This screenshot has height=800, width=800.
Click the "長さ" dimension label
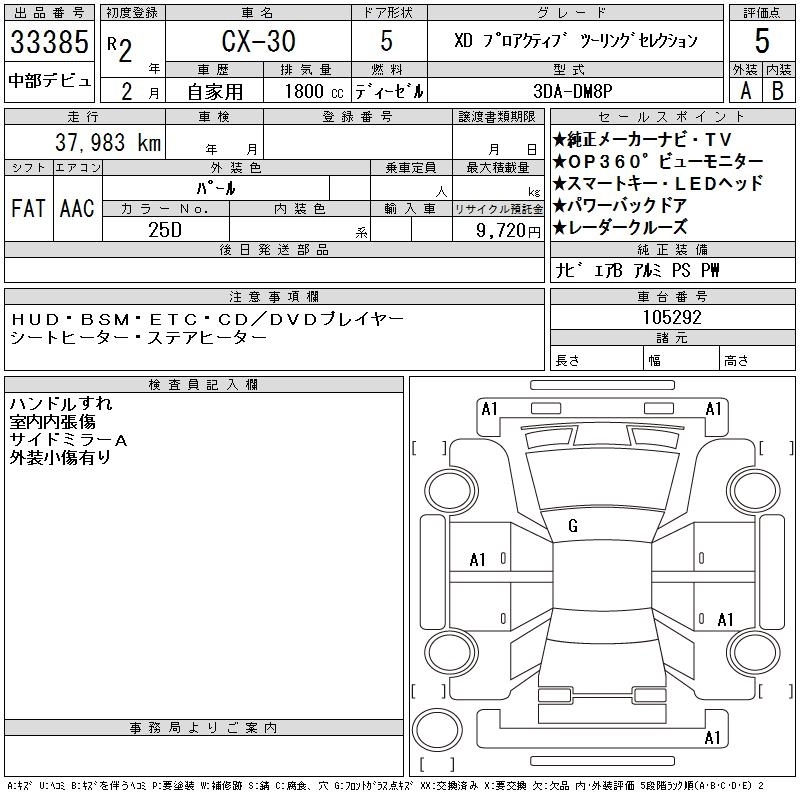(567, 360)
